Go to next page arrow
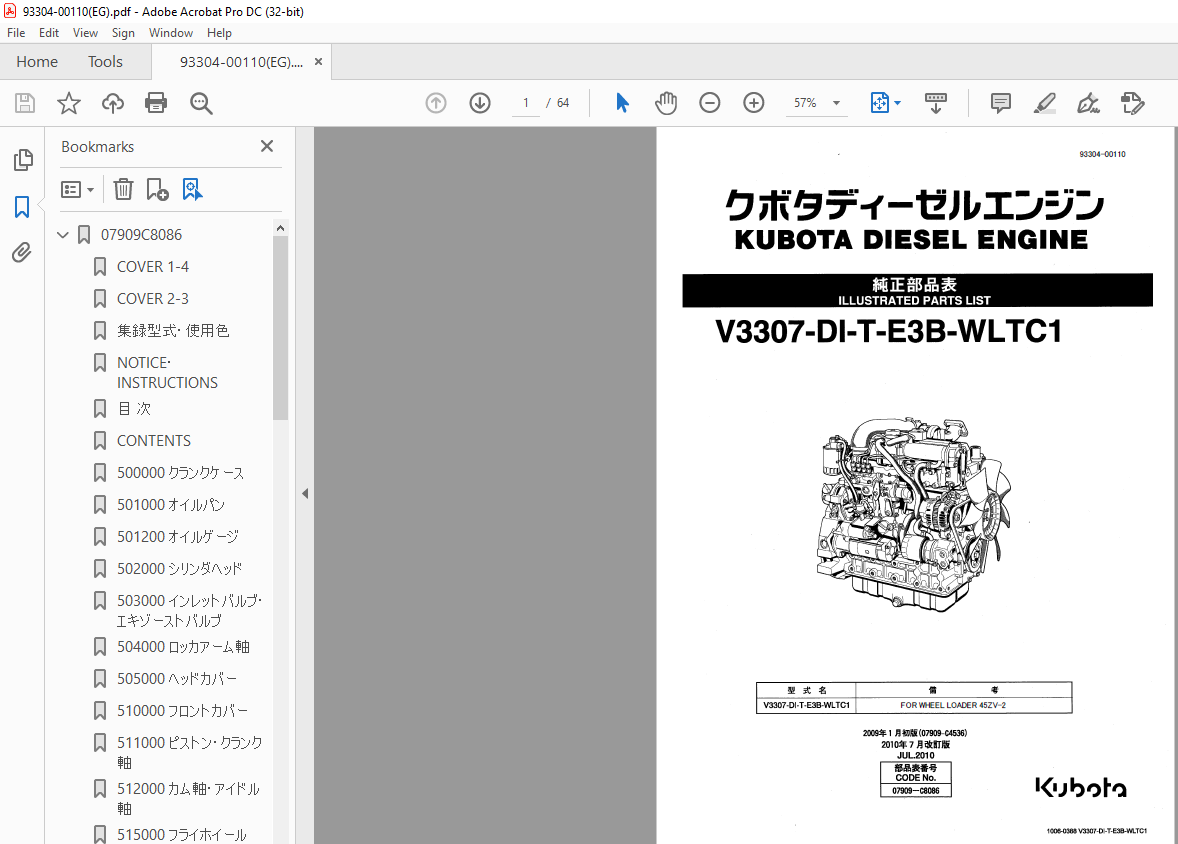This screenshot has width=1178, height=844. [479, 103]
